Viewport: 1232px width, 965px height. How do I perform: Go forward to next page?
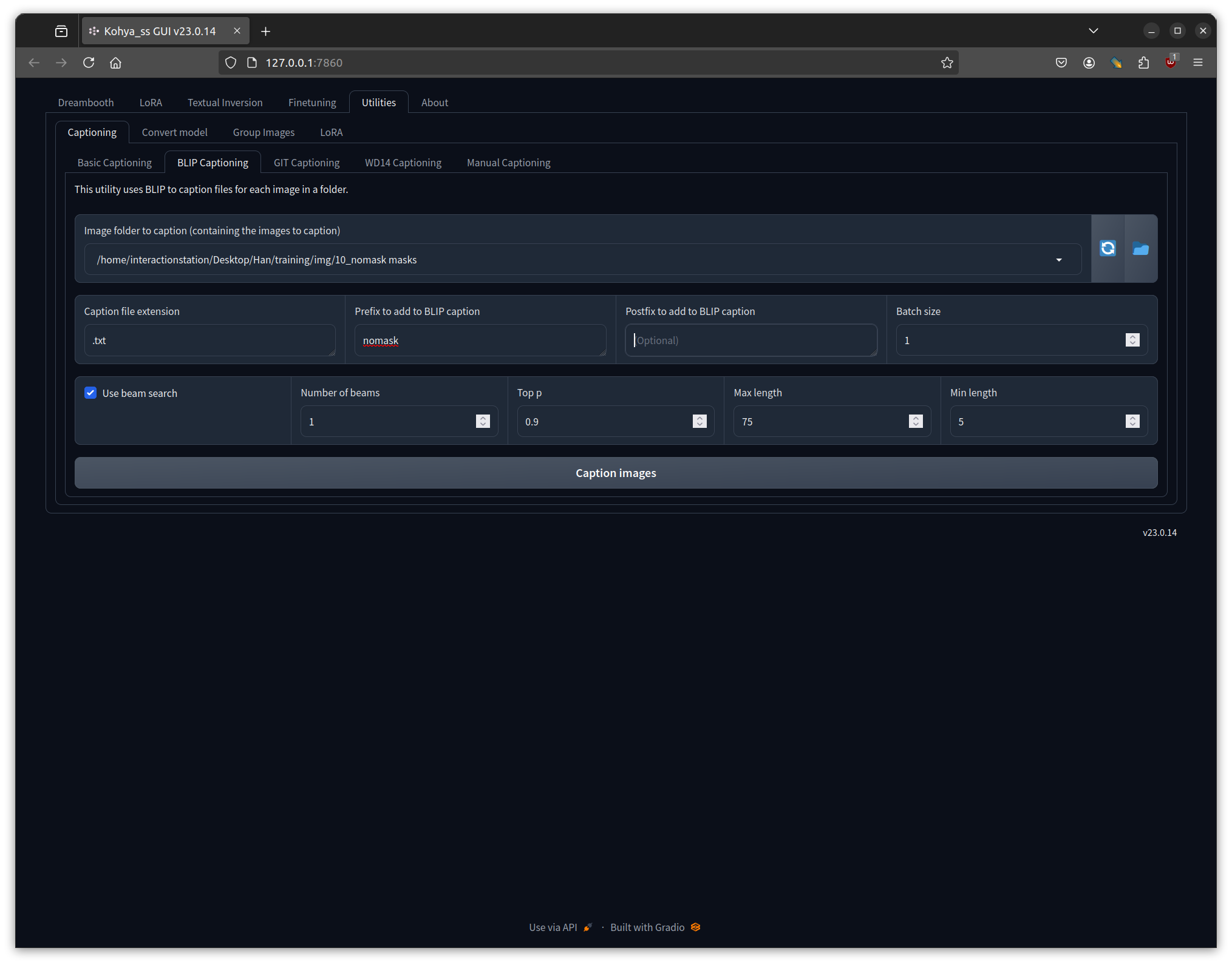coord(61,63)
